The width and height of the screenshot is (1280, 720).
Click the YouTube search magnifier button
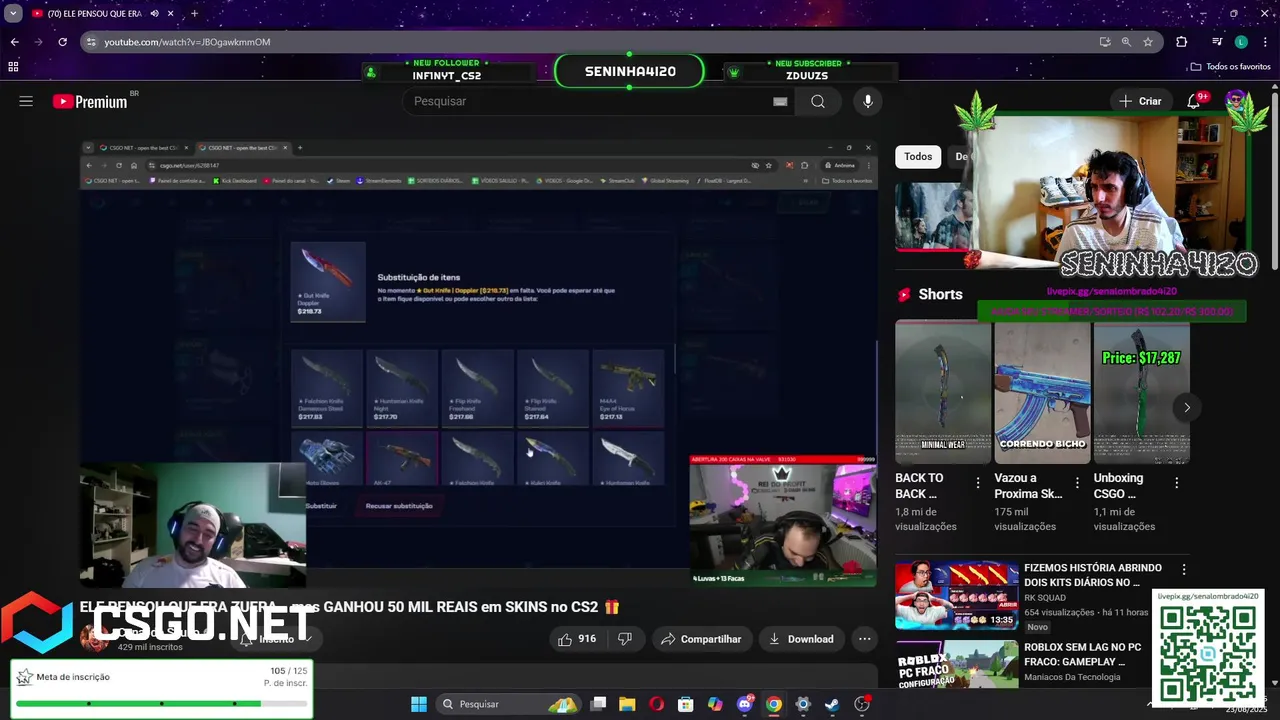click(x=818, y=101)
